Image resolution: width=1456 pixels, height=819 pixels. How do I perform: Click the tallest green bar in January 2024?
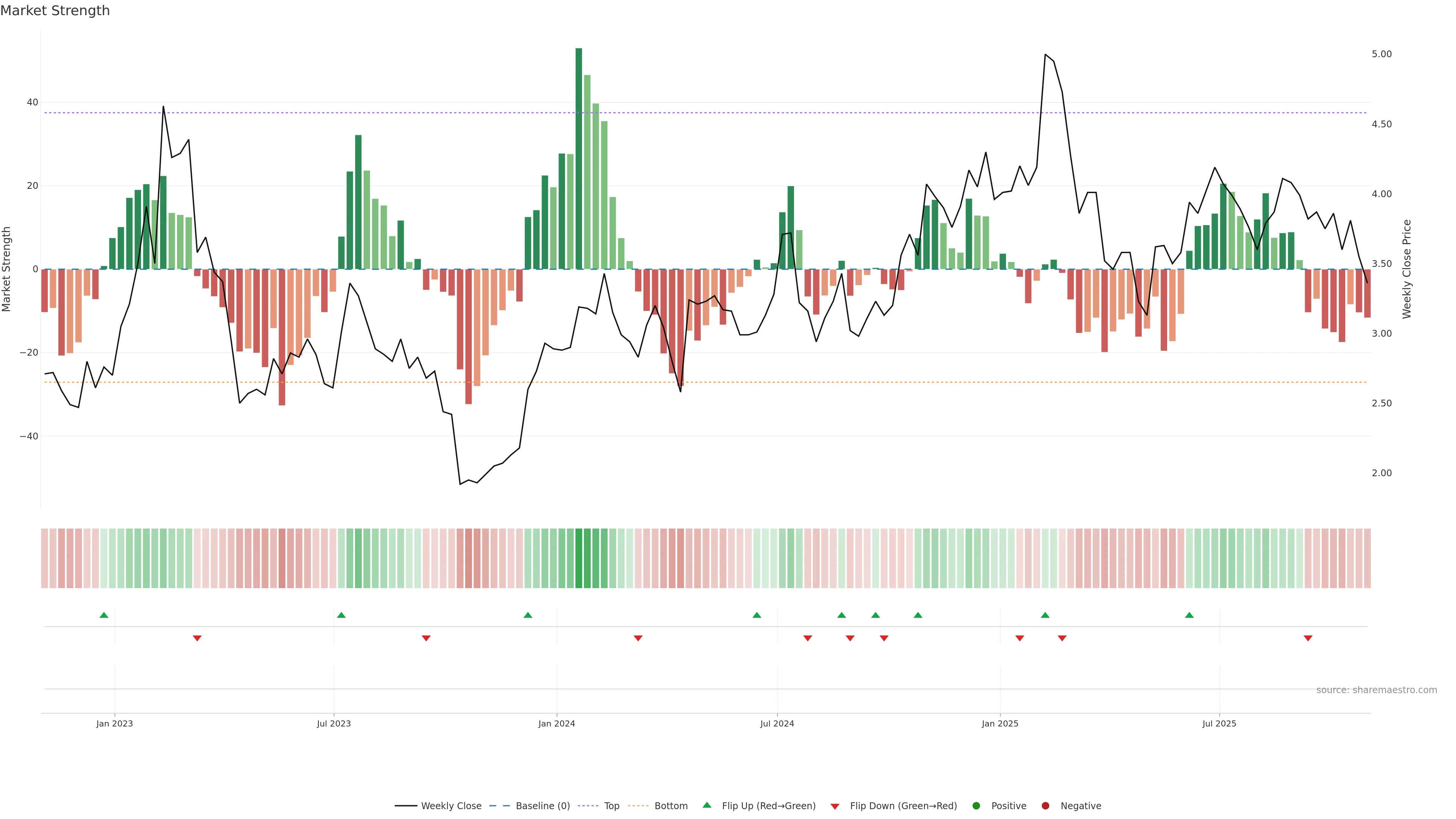pyautogui.click(x=579, y=158)
